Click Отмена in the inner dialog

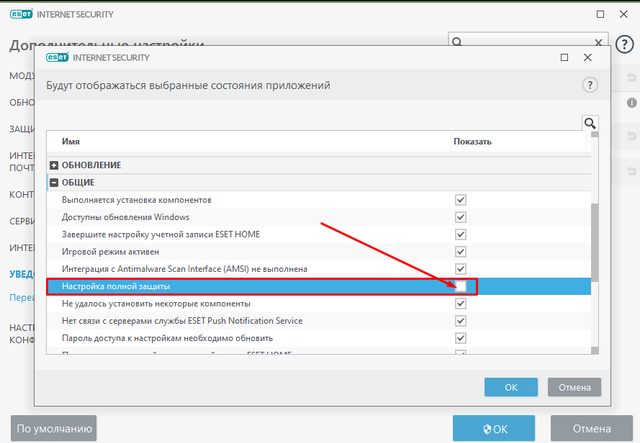click(574, 387)
